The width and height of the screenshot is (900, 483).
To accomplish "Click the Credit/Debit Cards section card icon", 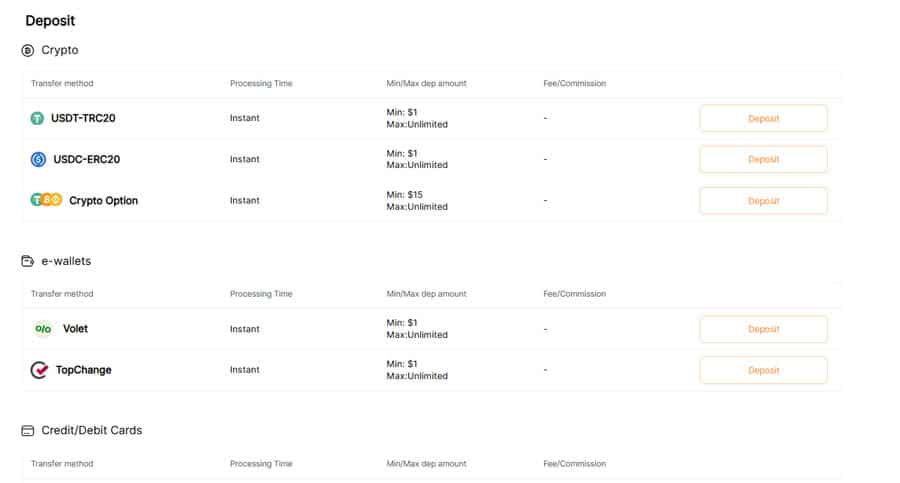I will pyautogui.click(x=28, y=431).
